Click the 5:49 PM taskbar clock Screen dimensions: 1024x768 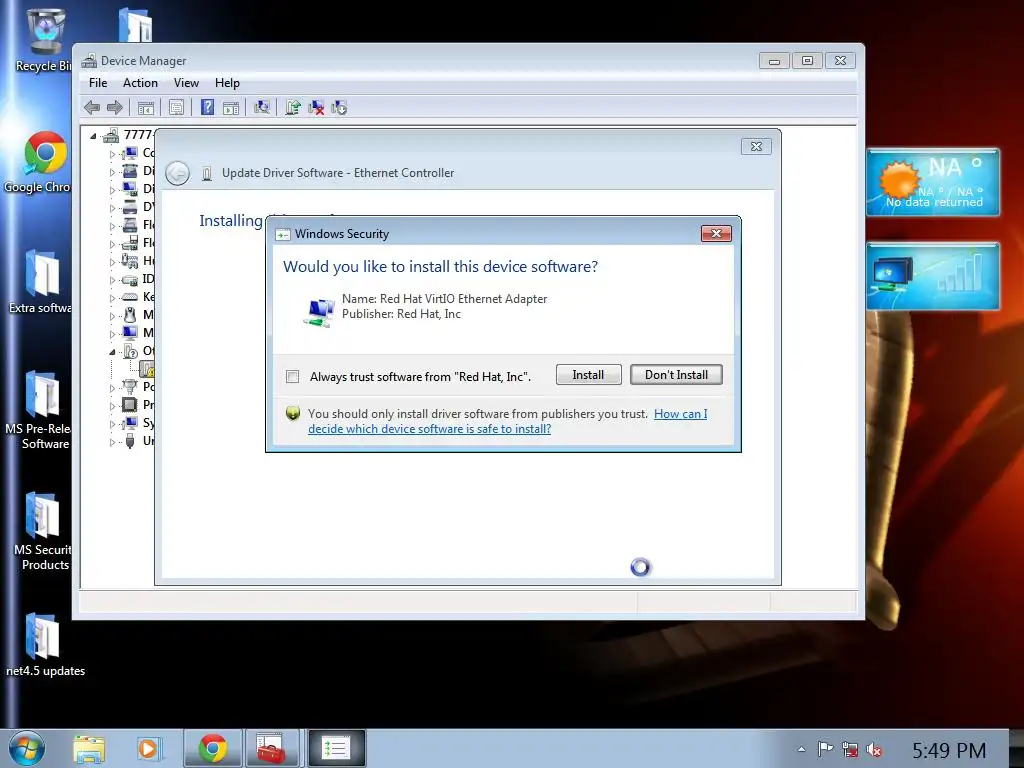click(x=949, y=750)
